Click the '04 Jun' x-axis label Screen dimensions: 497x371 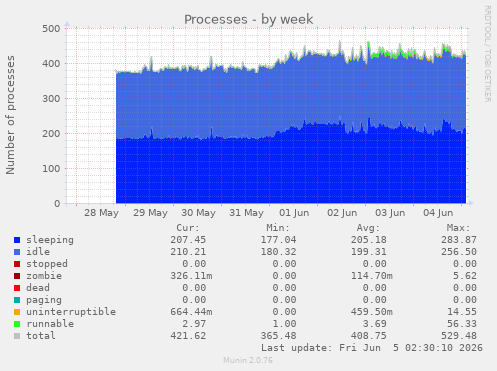pyautogui.click(x=438, y=213)
